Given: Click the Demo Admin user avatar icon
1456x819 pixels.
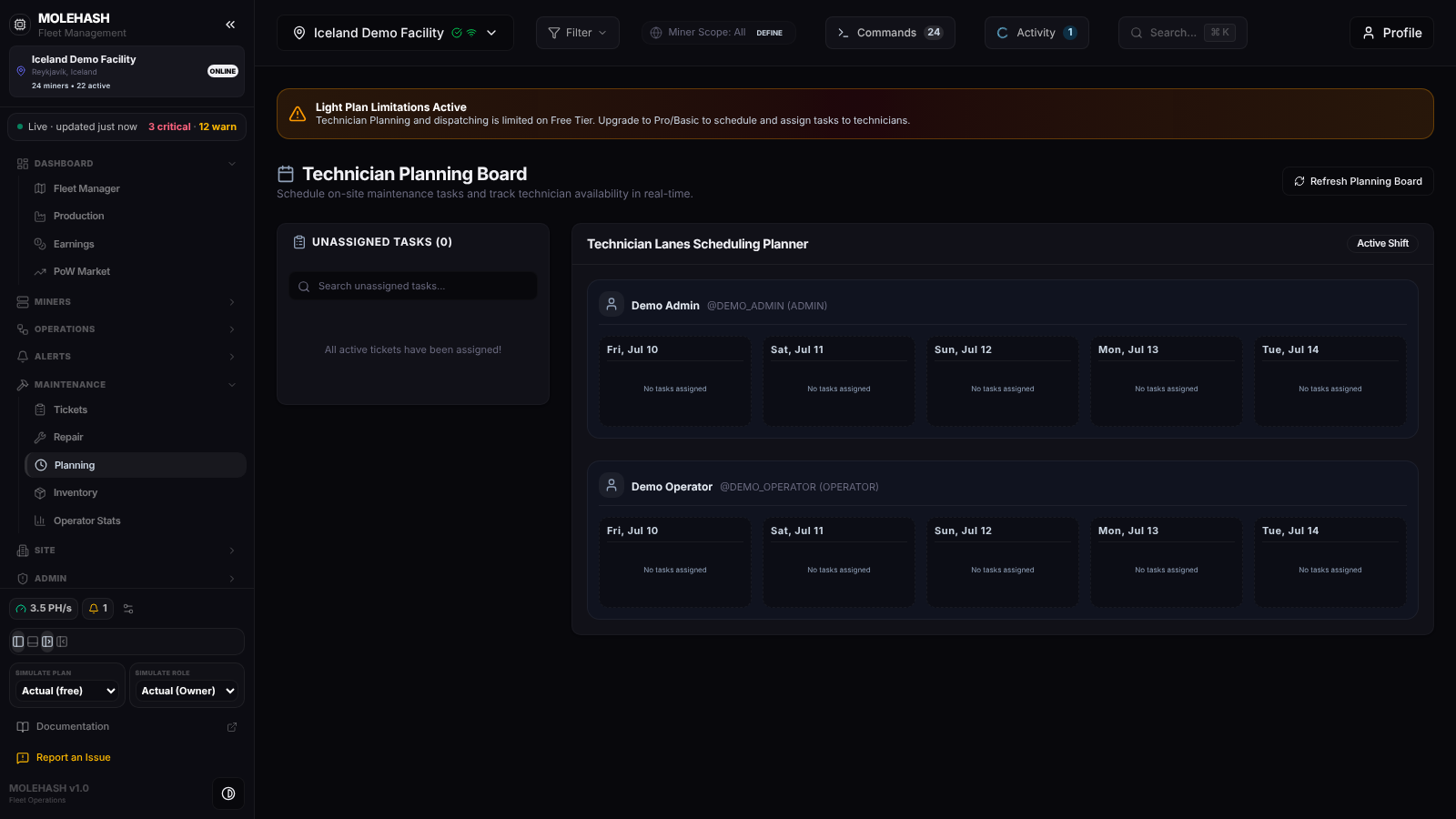Looking at the screenshot, I should point(612,305).
